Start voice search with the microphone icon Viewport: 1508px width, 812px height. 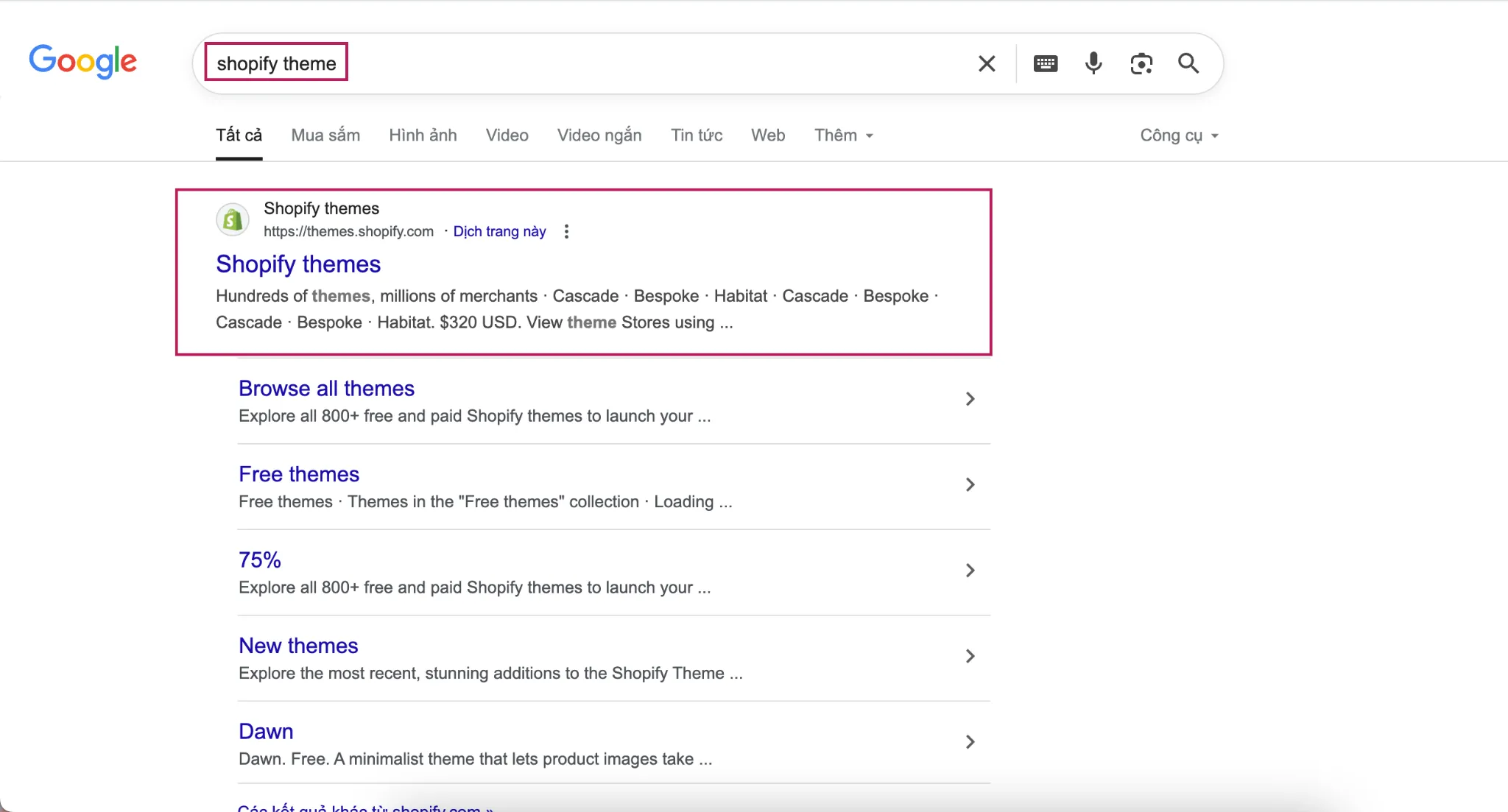[1093, 64]
